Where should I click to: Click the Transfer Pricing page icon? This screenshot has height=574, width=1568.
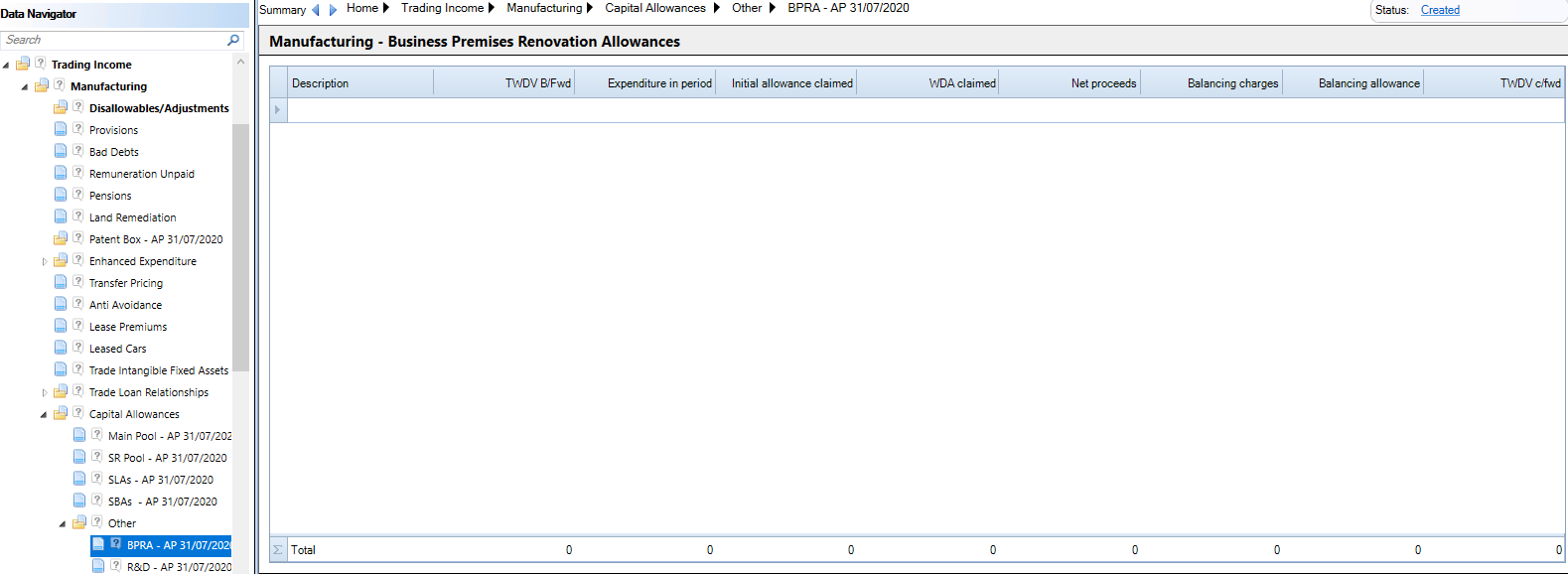pos(61,282)
